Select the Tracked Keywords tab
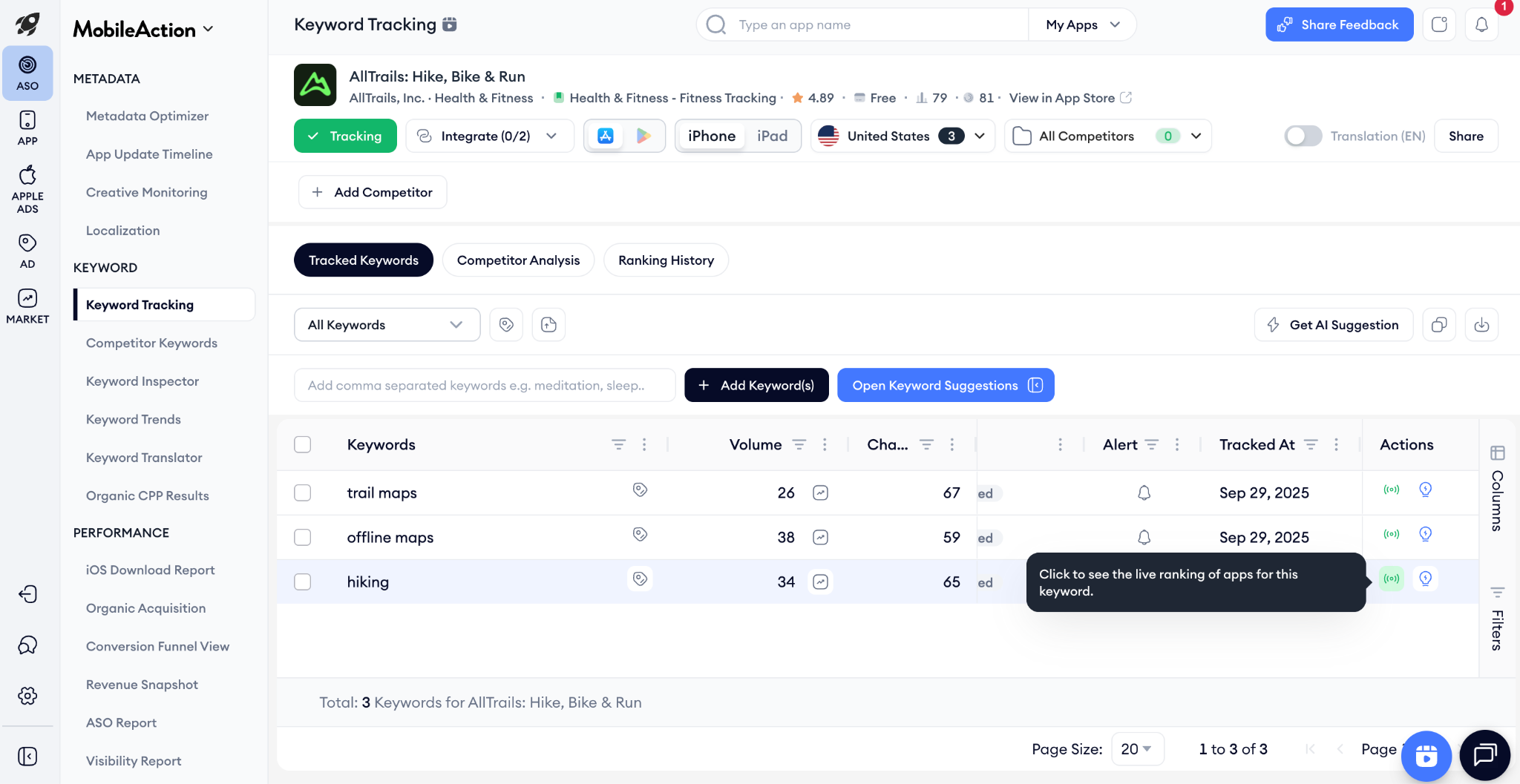The image size is (1520, 784). pyautogui.click(x=364, y=260)
